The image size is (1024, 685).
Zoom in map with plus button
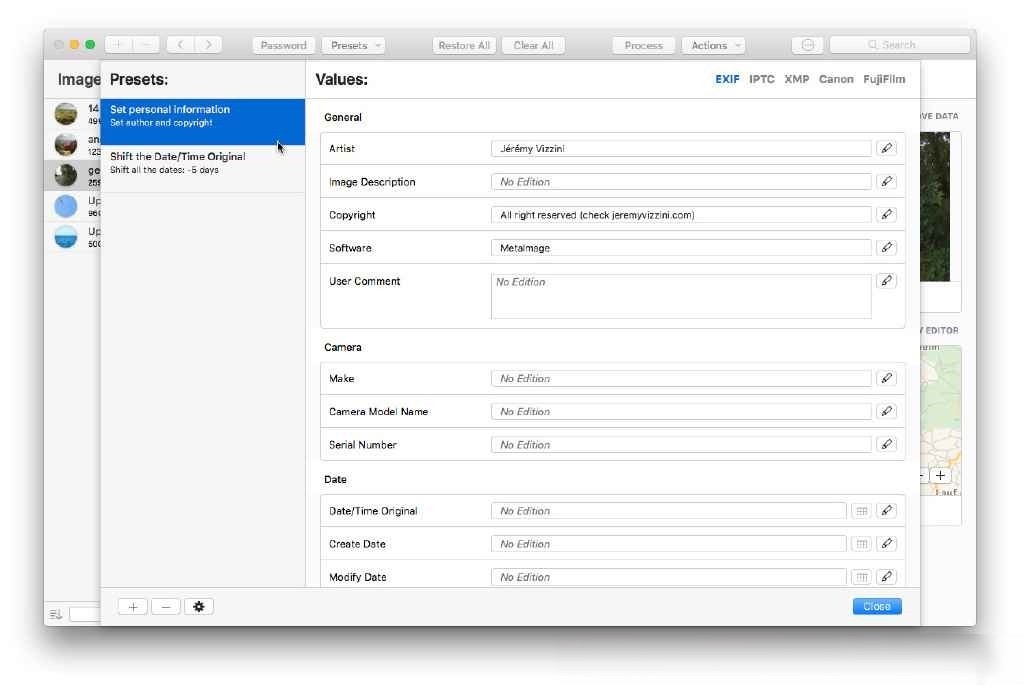940,476
